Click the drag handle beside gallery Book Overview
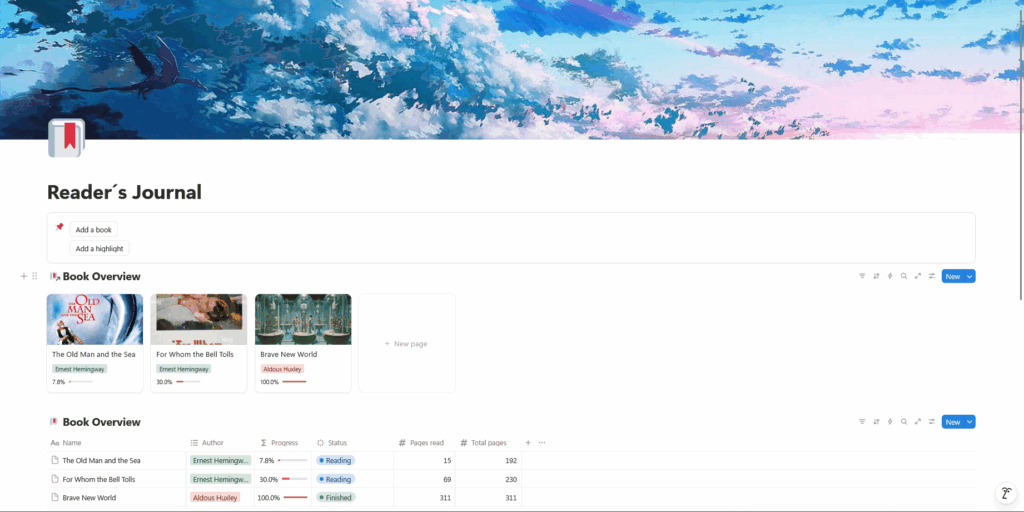1024x512 pixels. [35, 276]
